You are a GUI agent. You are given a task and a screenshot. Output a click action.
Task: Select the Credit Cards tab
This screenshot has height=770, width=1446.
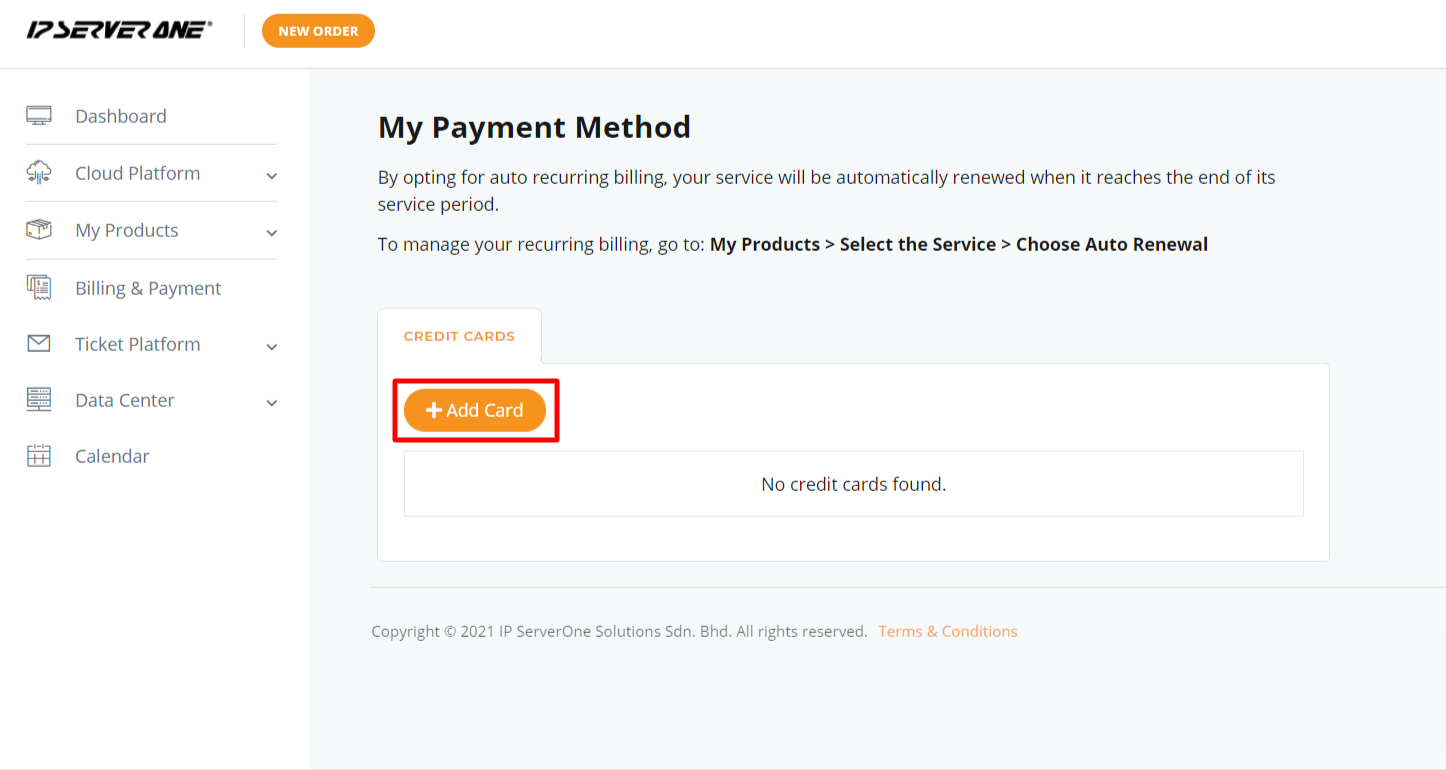point(459,336)
